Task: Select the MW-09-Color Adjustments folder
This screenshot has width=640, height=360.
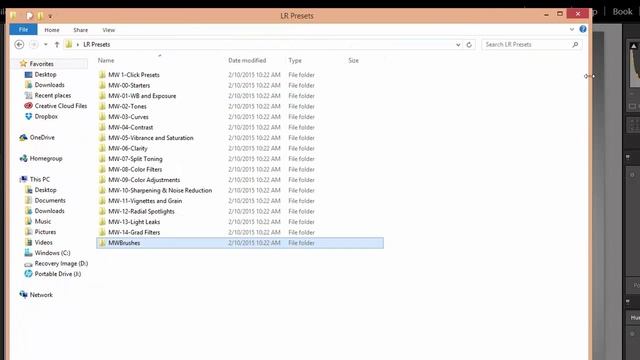Action: 144,180
